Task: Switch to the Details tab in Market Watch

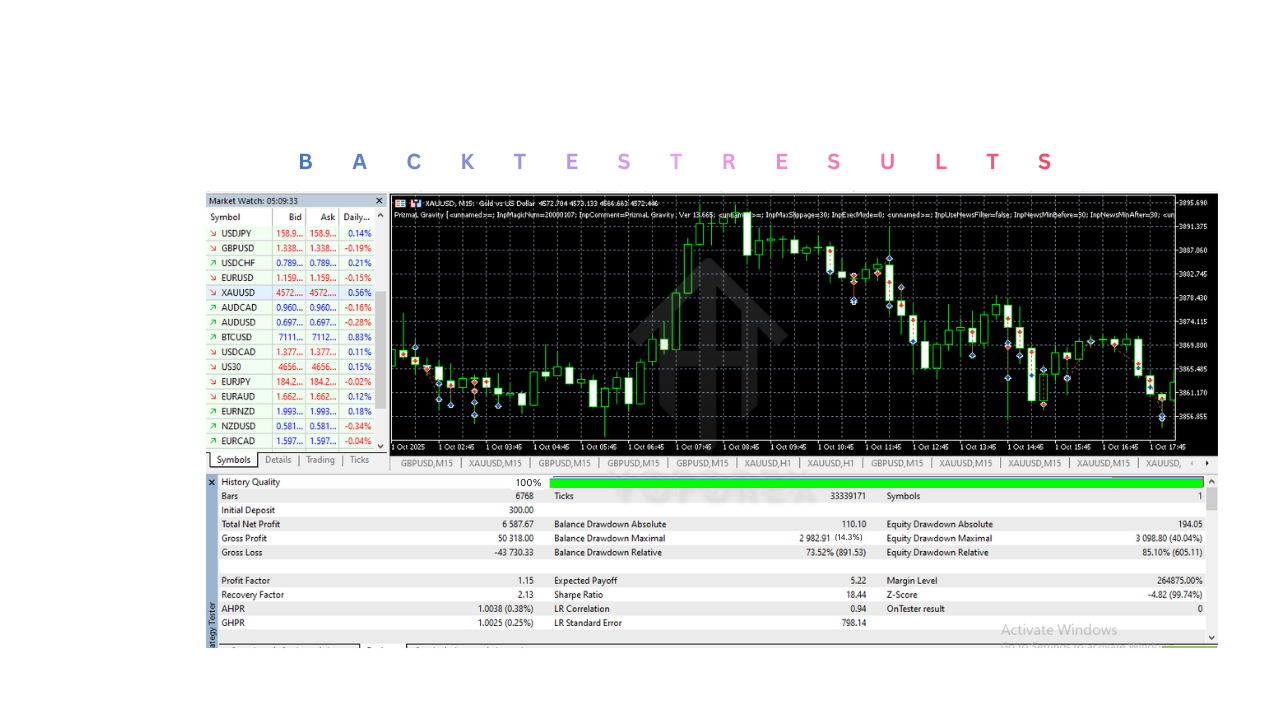Action: tap(278, 460)
